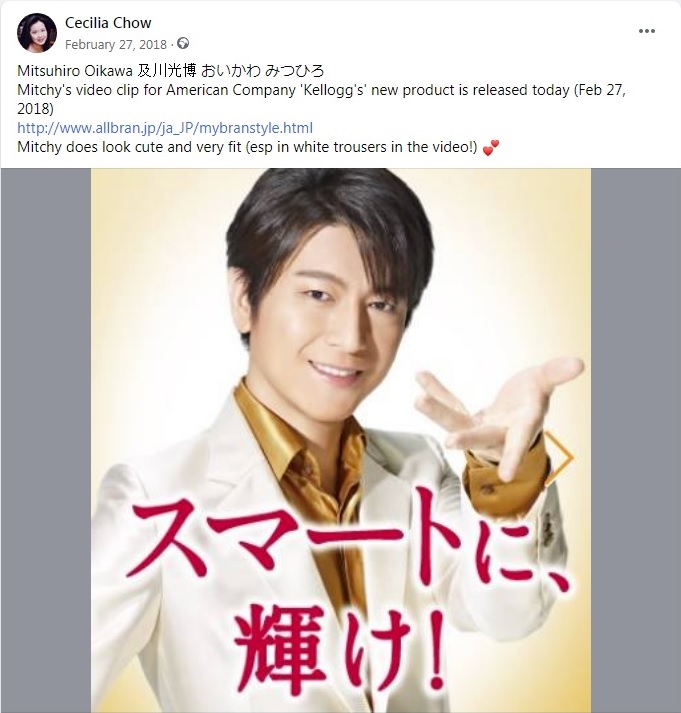Select the "Mitsuhiro Oikawa" romanized name text
Viewport: 681px width, 713px height.
(x=75, y=71)
